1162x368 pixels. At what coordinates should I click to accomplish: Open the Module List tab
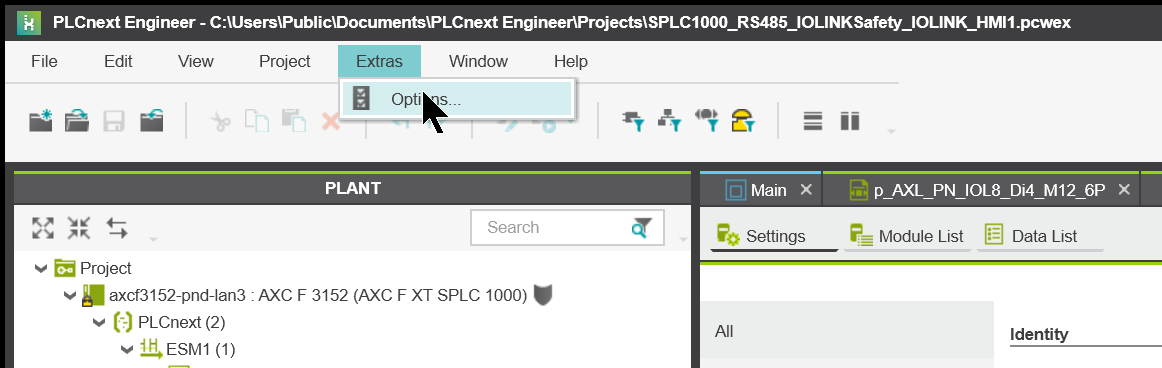908,236
